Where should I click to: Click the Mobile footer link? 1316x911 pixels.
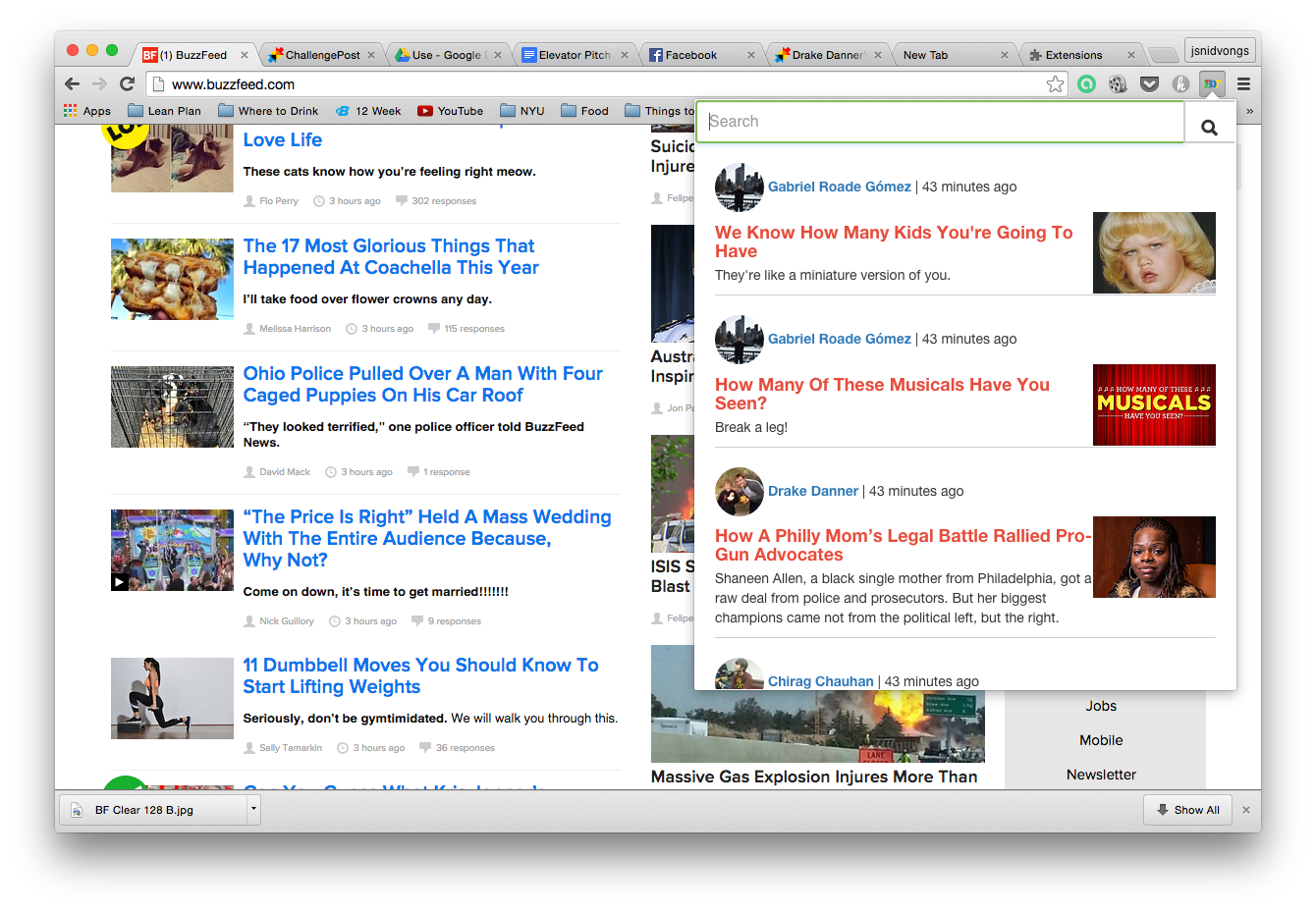(x=1101, y=740)
